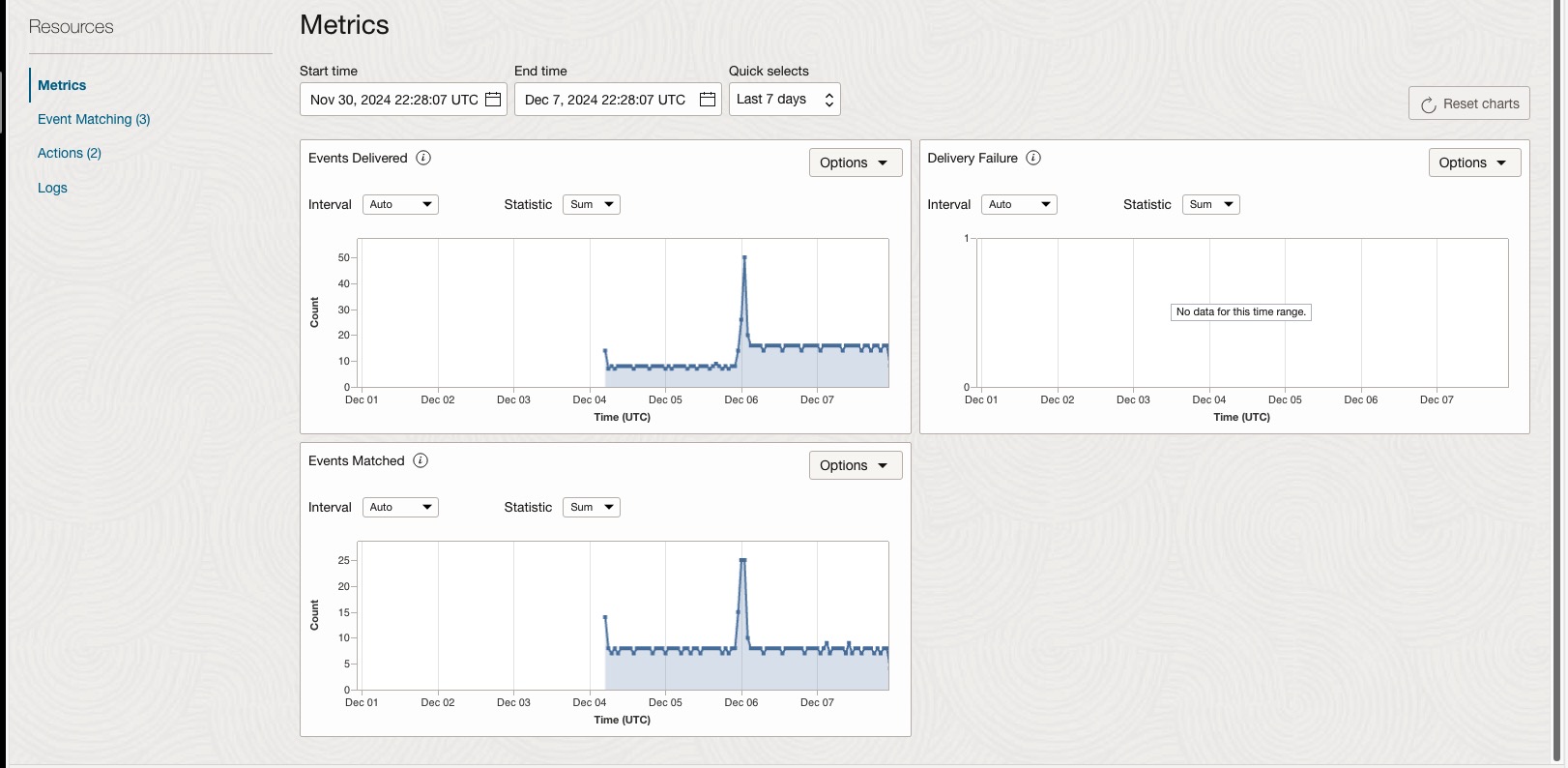Open Event Matching (3) in sidebar
The width and height of the screenshot is (1568, 768).
(94, 119)
